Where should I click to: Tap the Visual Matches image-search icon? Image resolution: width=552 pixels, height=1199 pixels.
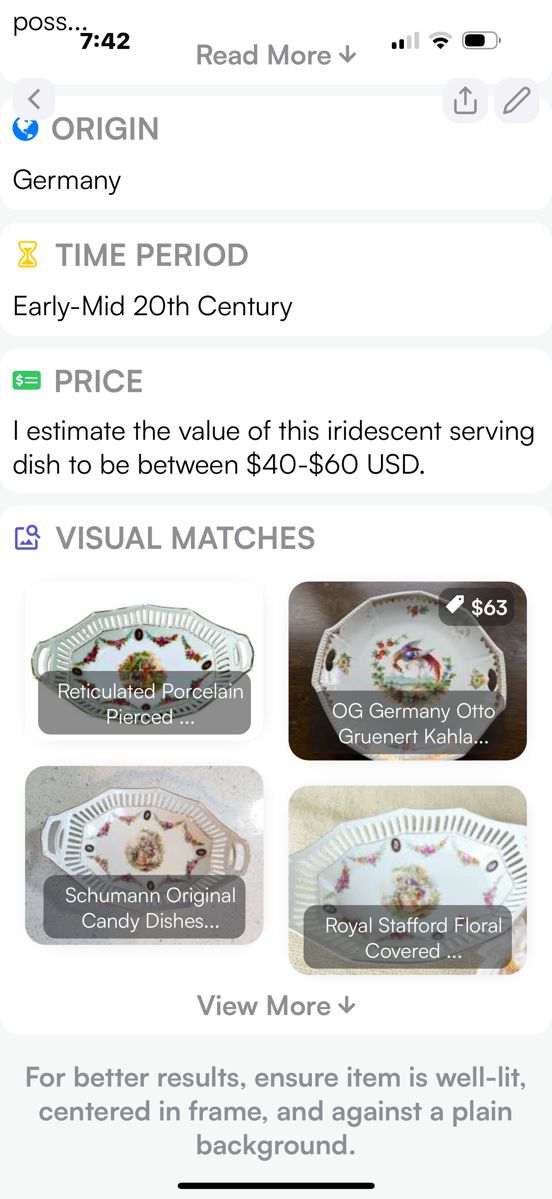(27, 538)
